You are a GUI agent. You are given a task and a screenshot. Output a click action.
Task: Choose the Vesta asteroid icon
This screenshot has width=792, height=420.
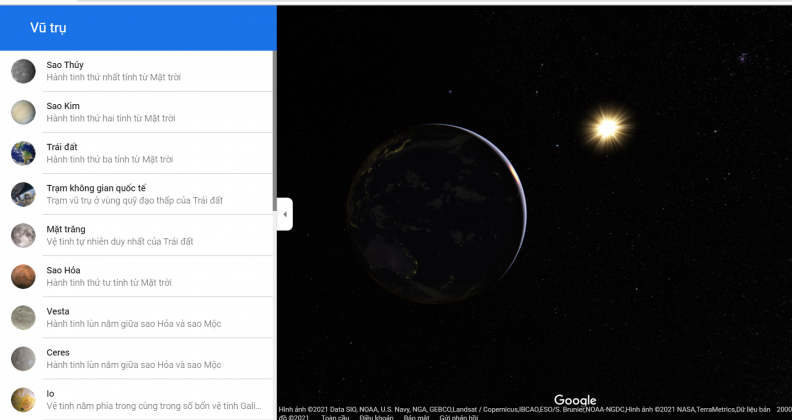click(x=23, y=317)
